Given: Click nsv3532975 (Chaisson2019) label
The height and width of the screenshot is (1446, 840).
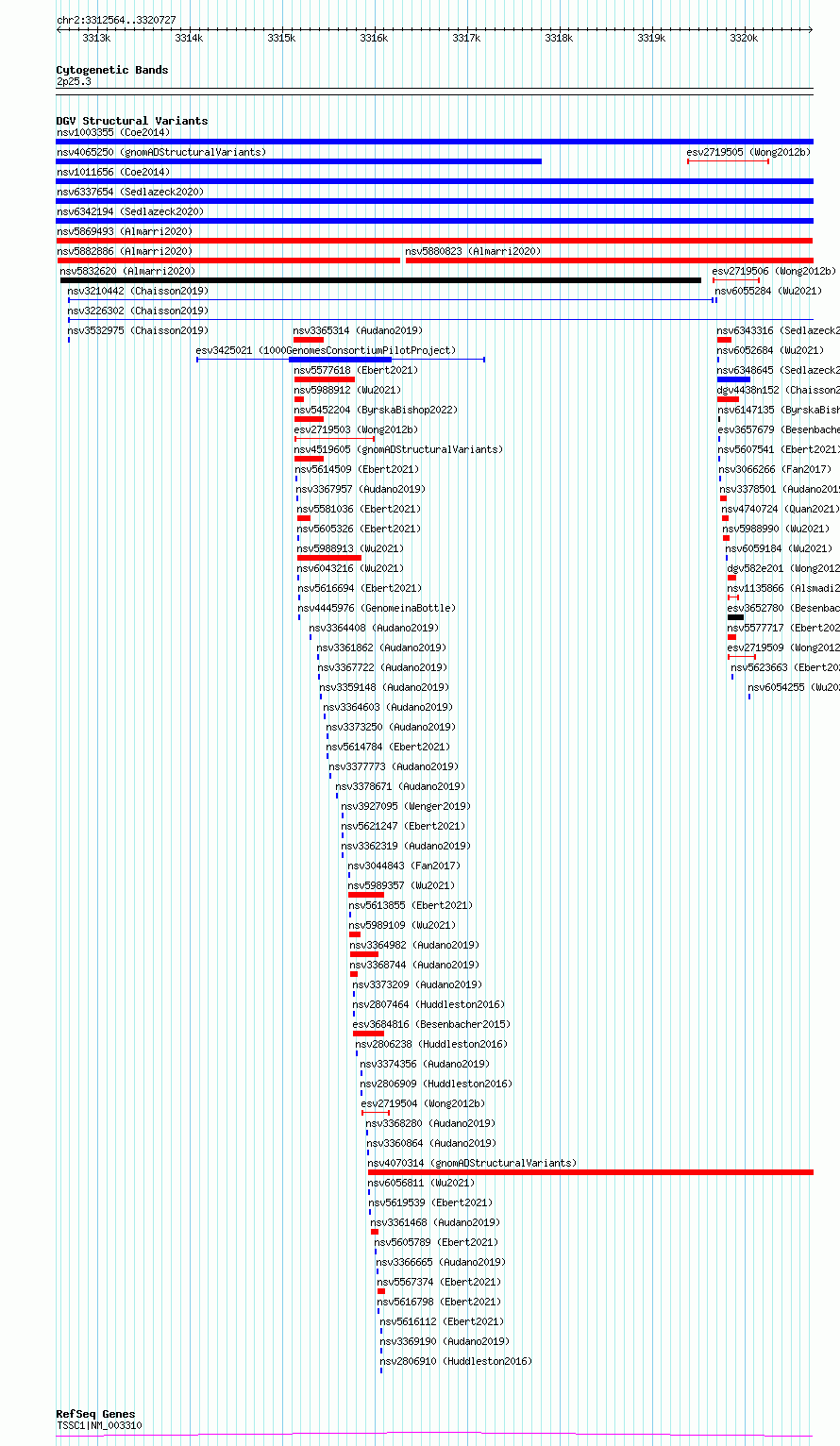Looking at the screenshot, I should (x=139, y=330).
